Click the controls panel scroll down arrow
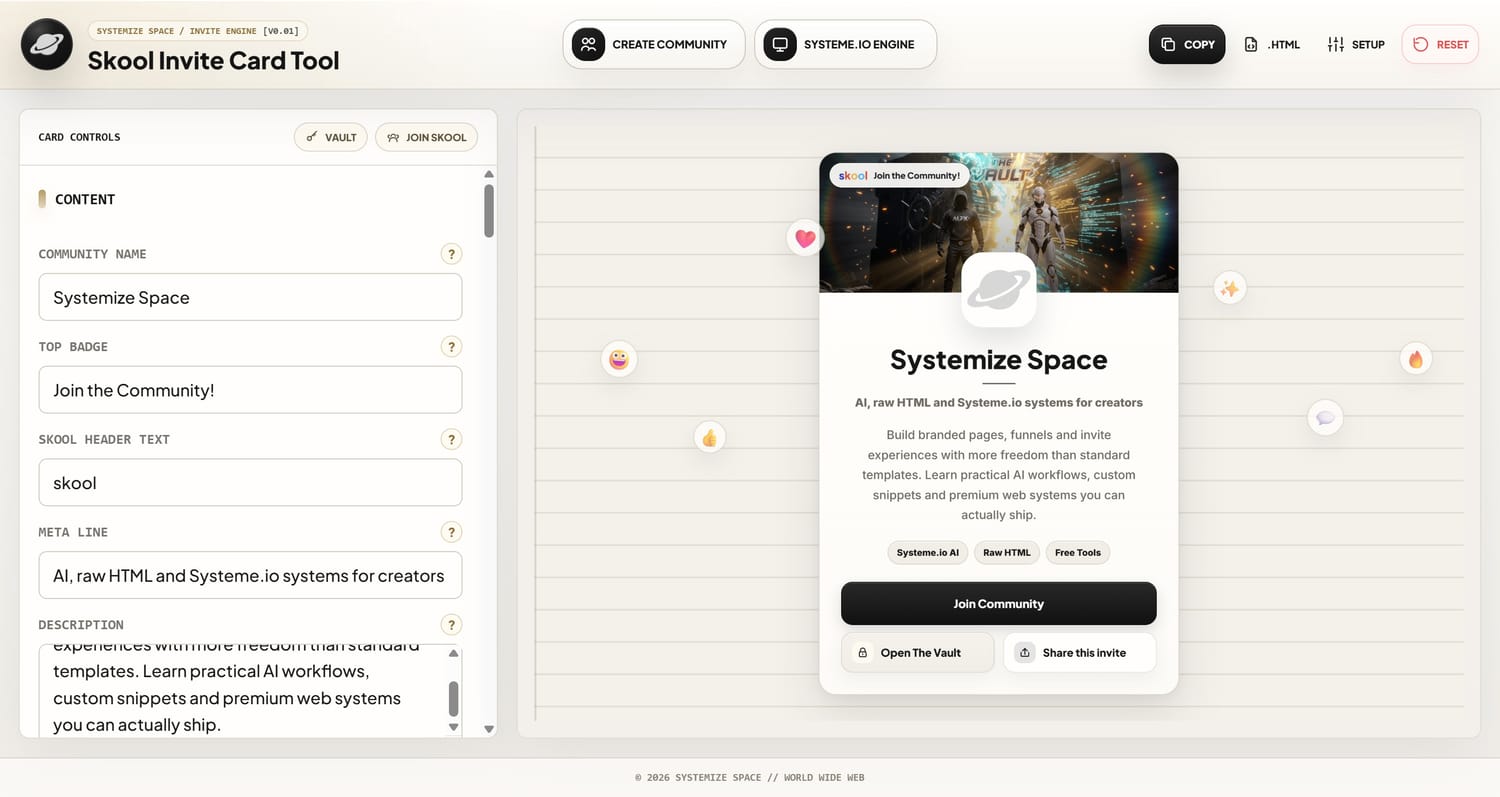1500x797 pixels. 489,729
